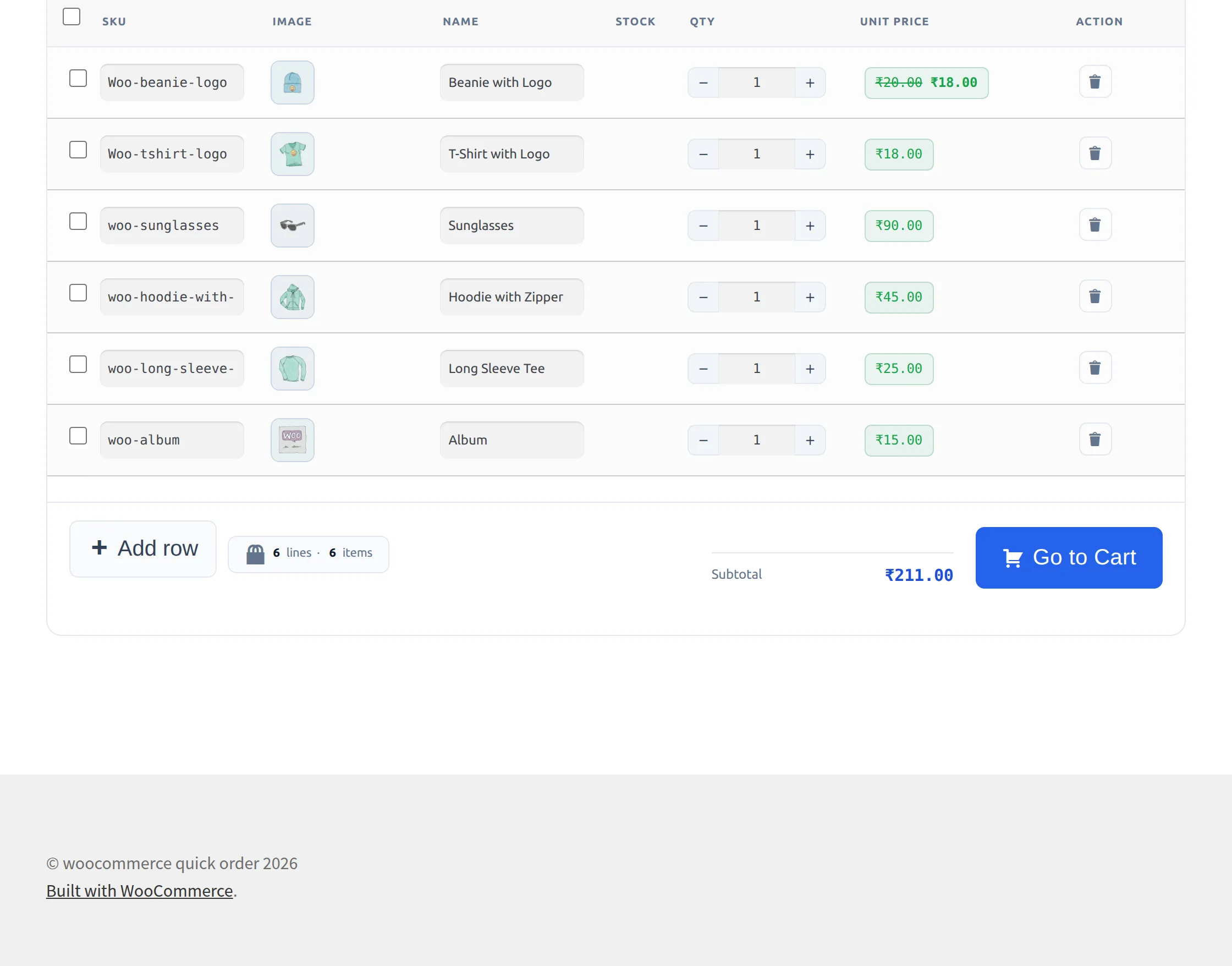Click the QTY column header
The height and width of the screenshot is (966, 1232).
pos(702,21)
